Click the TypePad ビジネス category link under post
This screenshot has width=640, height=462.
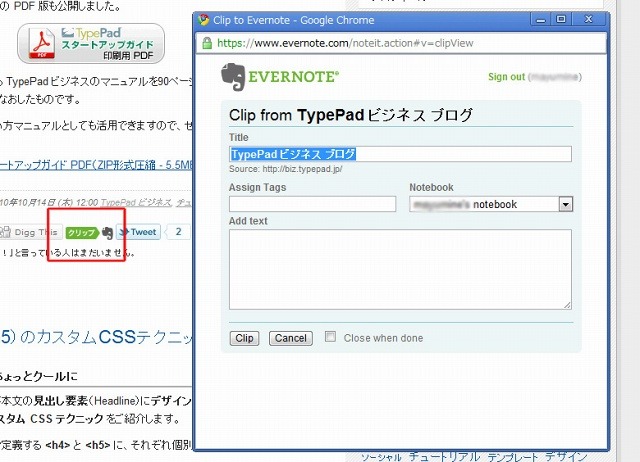coord(136,202)
